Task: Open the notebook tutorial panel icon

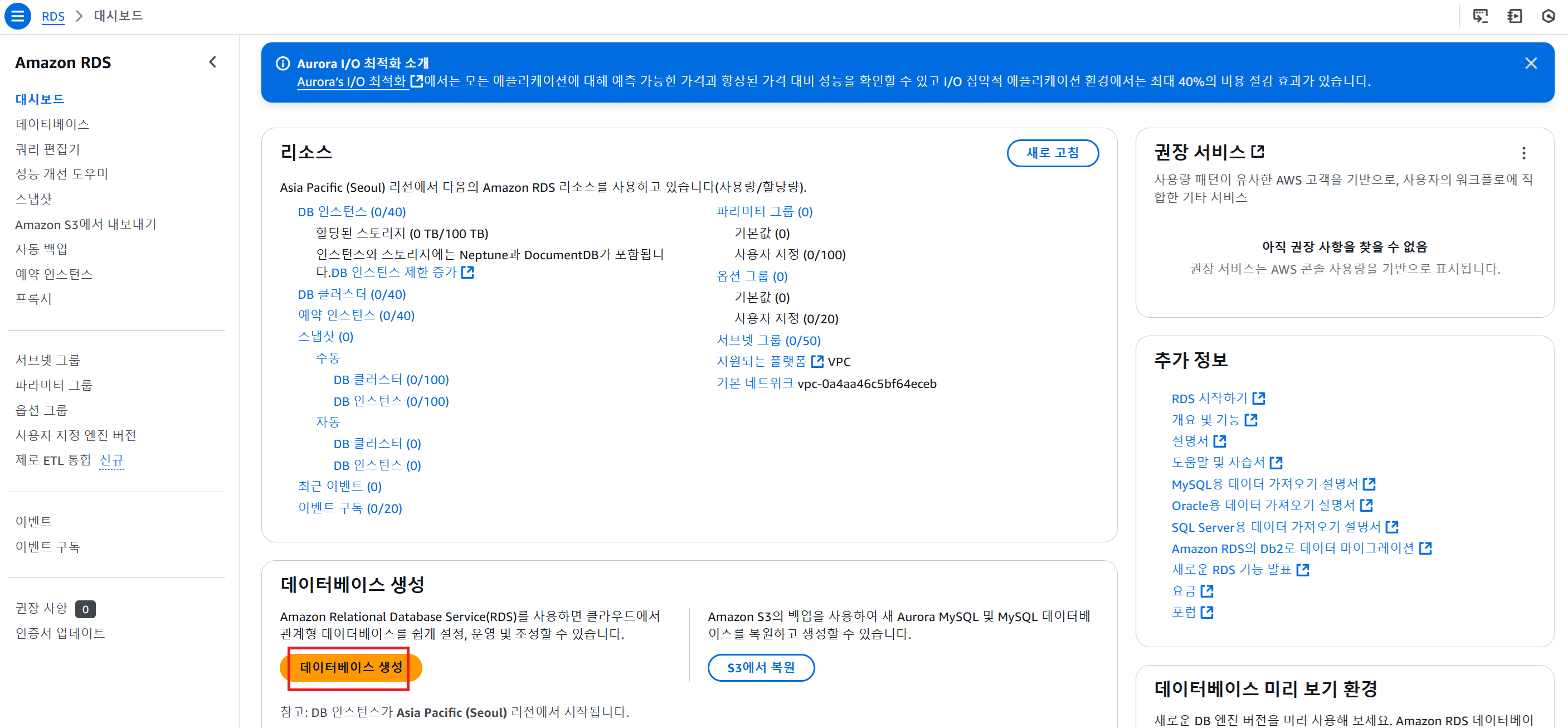Action: [x=1514, y=16]
